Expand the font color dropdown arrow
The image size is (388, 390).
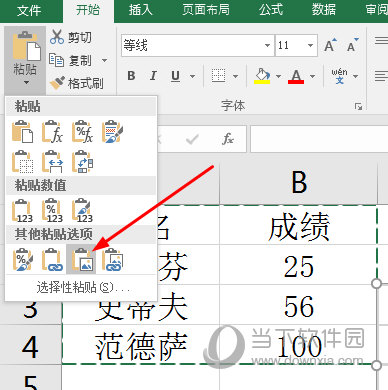pyautogui.click(x=312, y=77)
